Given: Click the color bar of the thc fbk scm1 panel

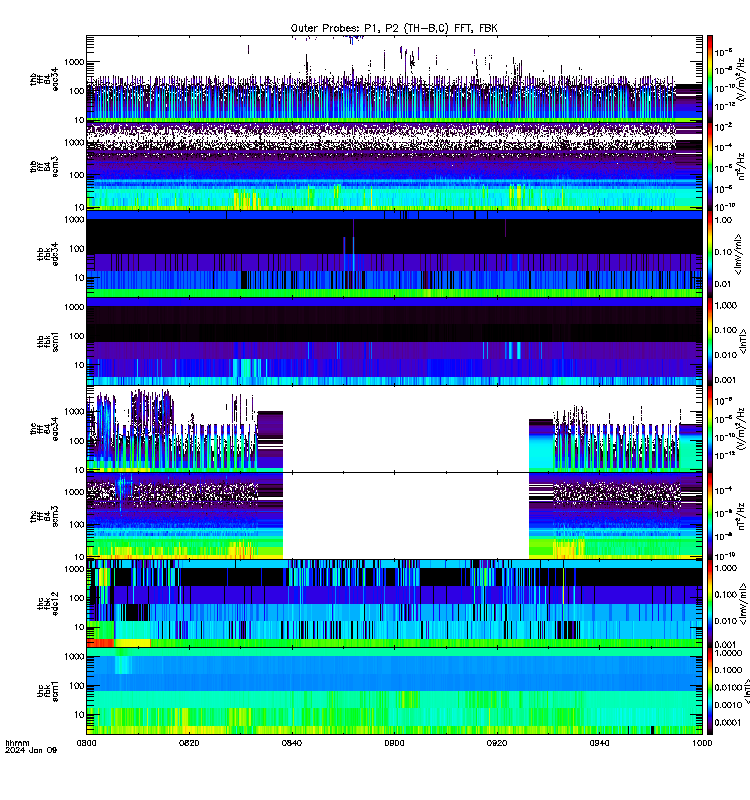Looking at the screenshot, I should [x=709, y=691].
